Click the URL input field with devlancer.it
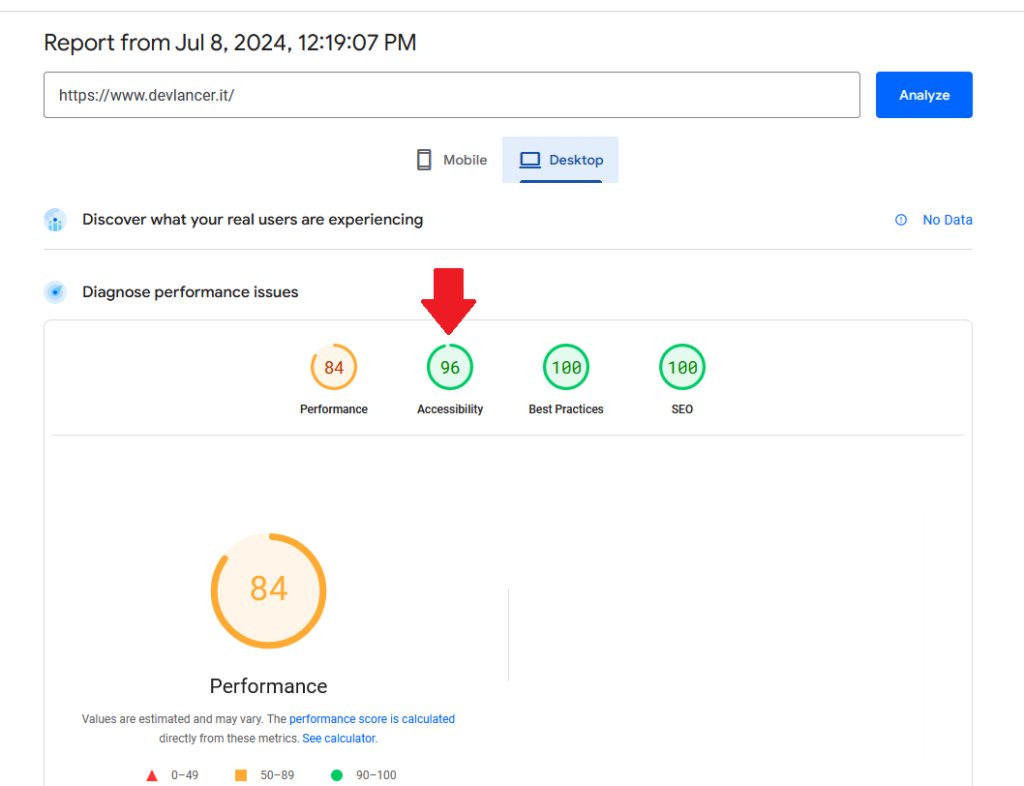 pyautogui.click(x=451, y=95)
